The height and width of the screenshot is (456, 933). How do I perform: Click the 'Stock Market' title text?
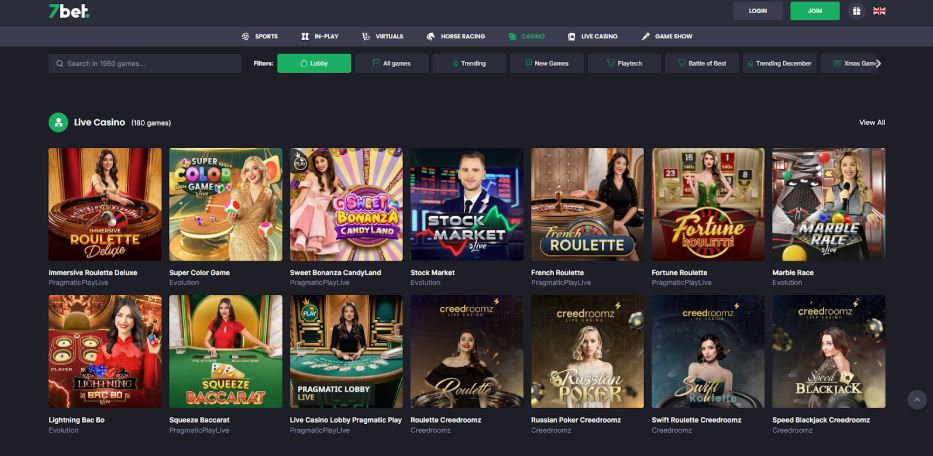click(x=433, y=273)
